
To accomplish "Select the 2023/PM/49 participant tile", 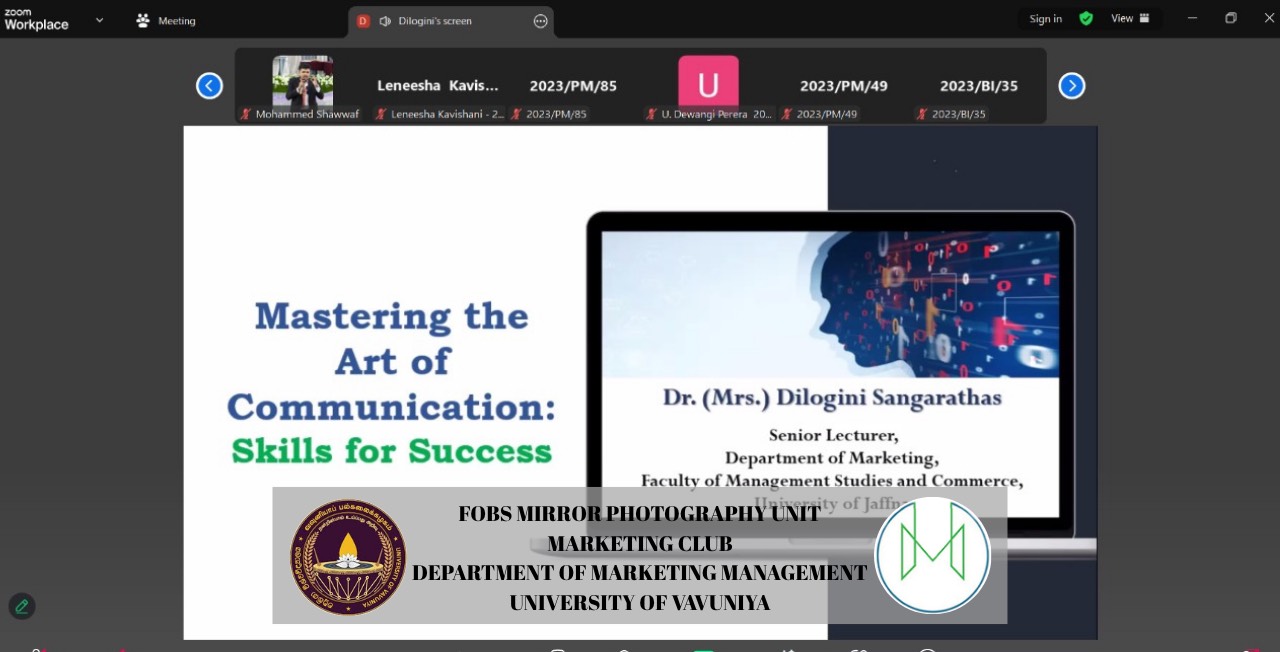I will pyautogui.click(x=843, y=86).
